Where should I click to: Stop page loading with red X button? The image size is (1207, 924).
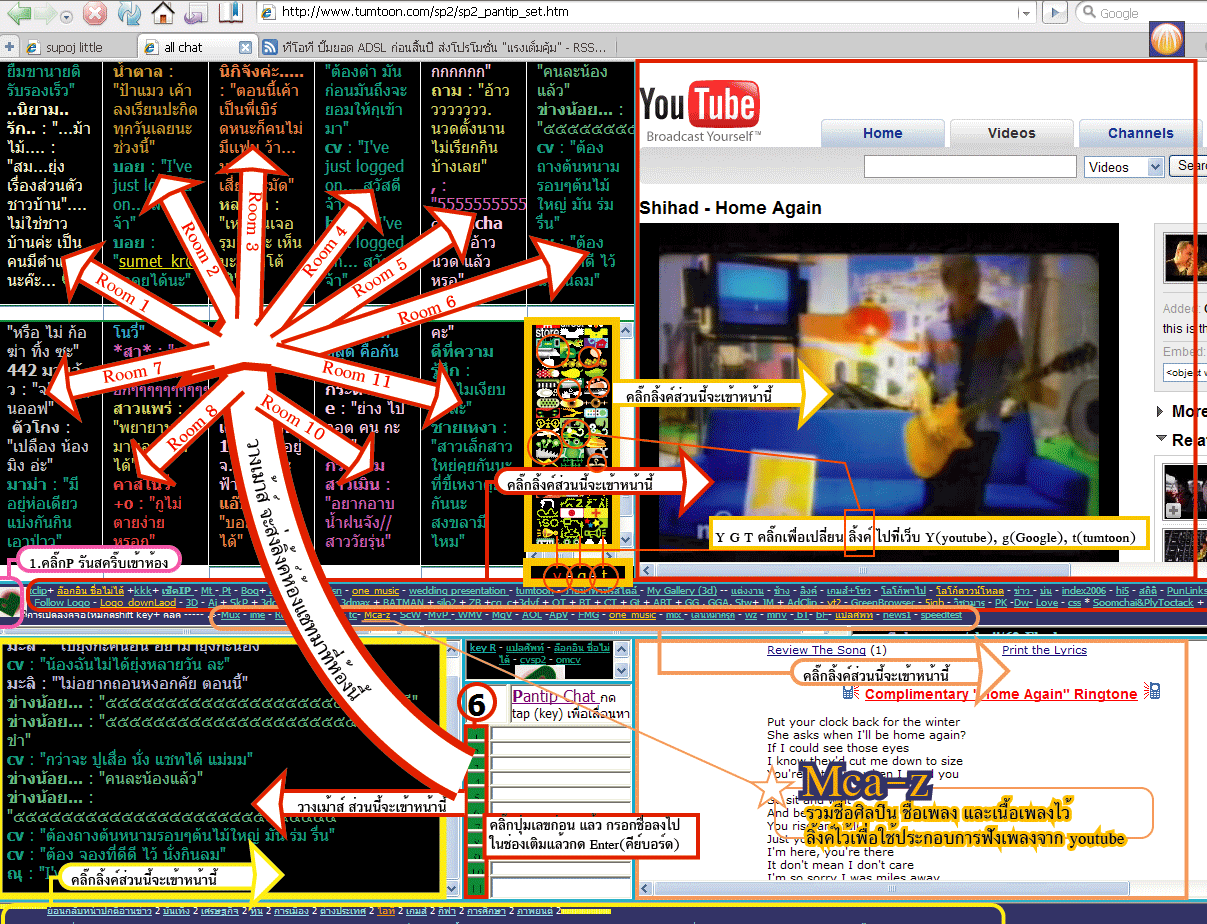(x=94, y=14)
